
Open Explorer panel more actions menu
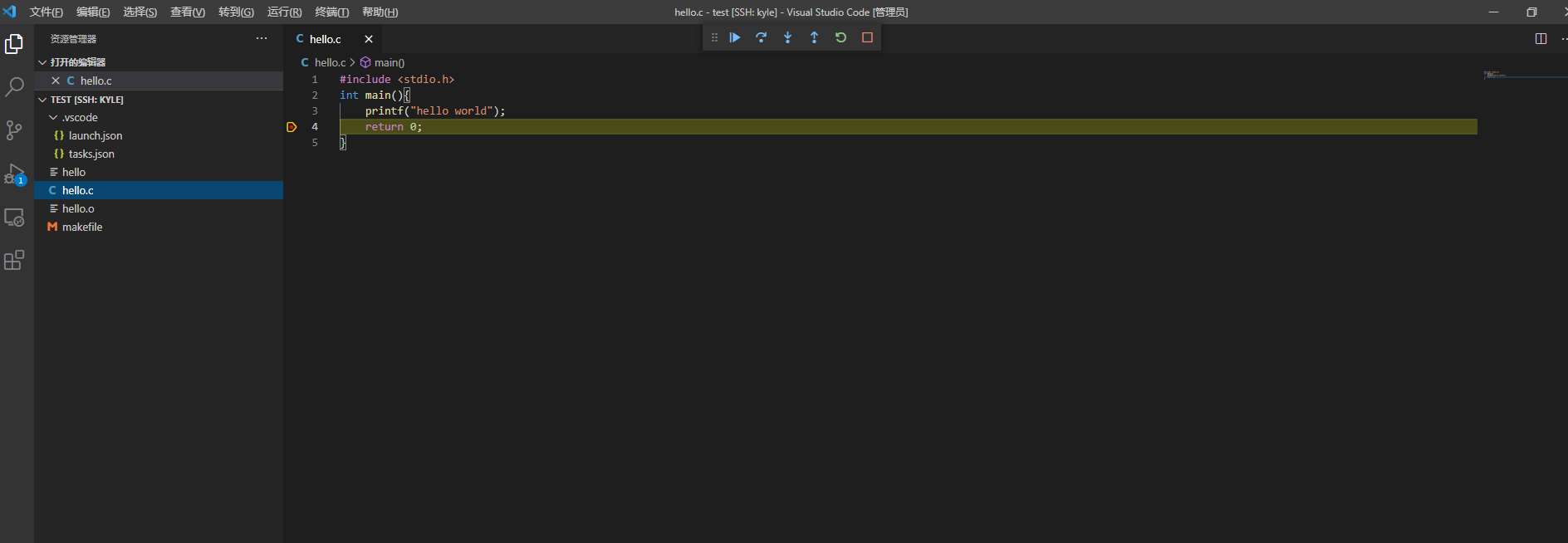pyautogui.click(x=262, y=38)
